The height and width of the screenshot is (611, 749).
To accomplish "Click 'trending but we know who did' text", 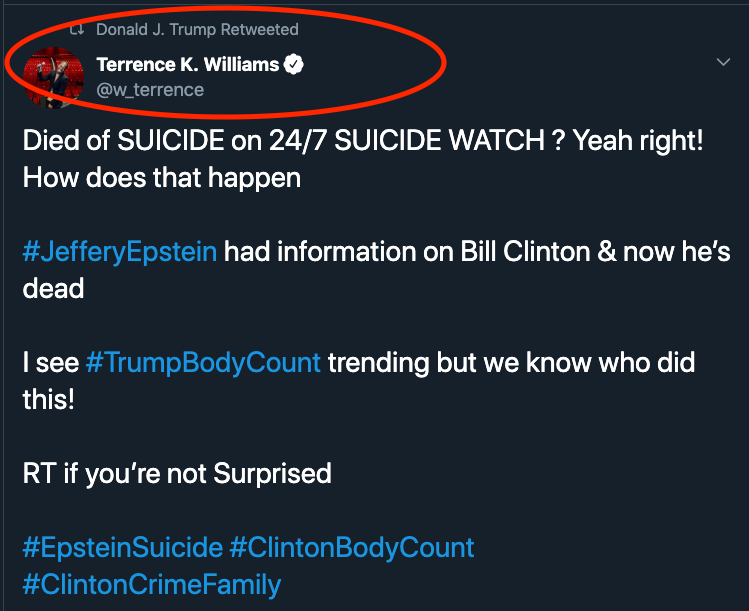I will click(x=513, y=362).
